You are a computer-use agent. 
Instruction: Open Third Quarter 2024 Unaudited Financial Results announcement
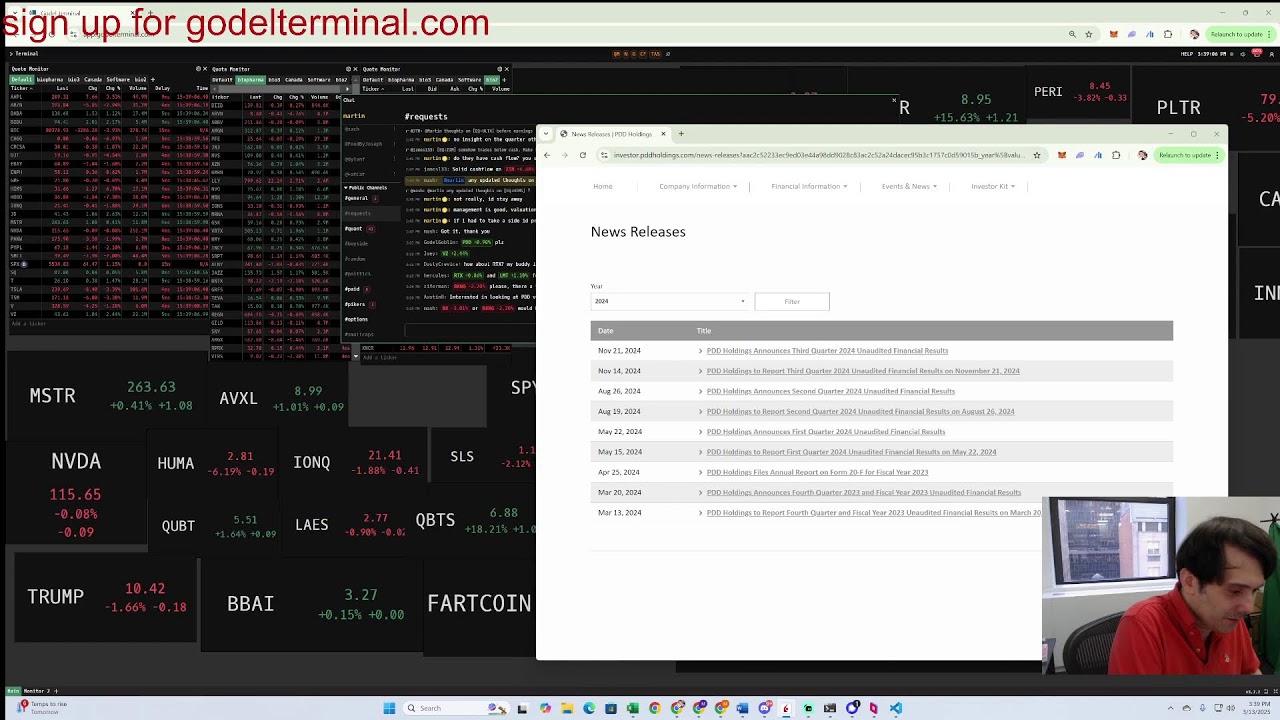point(827,351)
